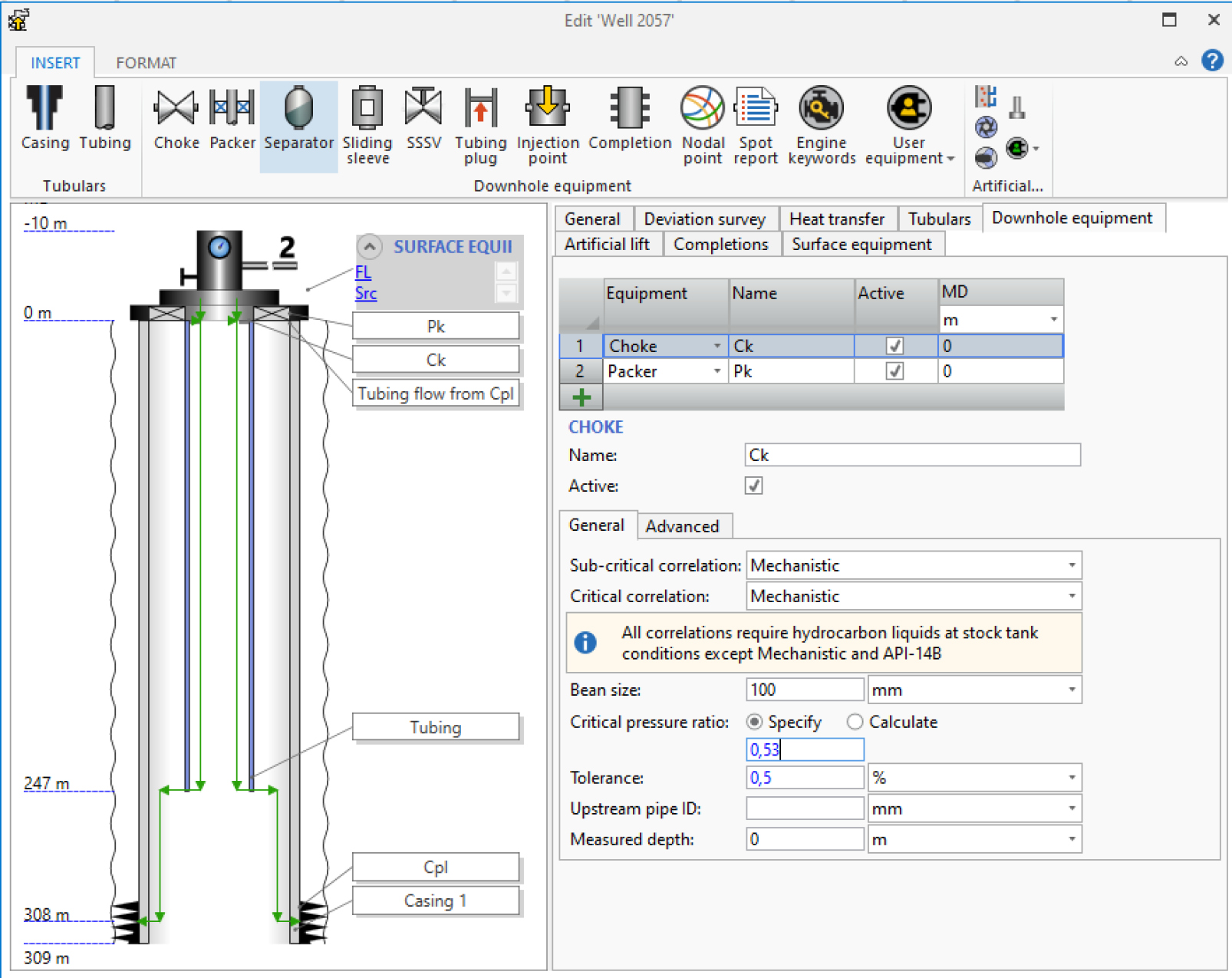
Task: Switch to the Deviation survey tab
Action: tap(704, 219)
